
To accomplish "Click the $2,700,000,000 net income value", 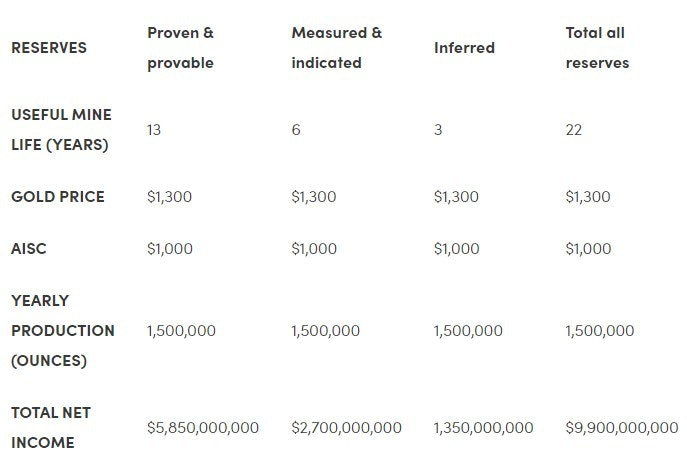I will 346,428.
